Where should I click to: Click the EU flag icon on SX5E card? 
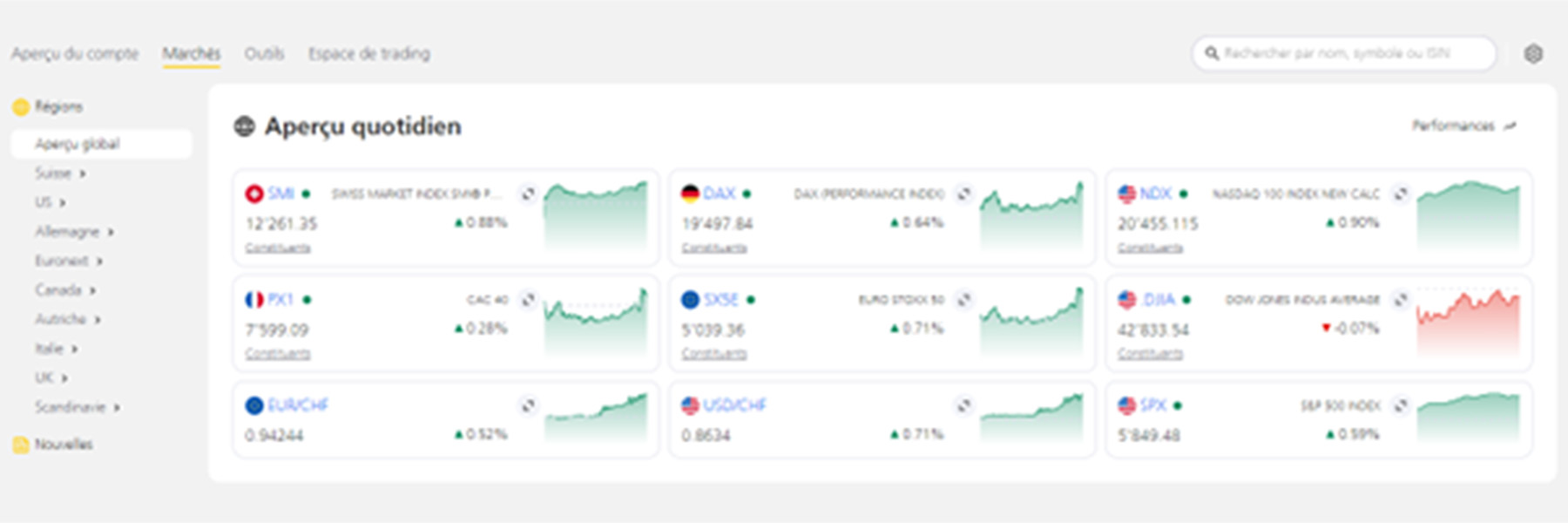[690, 300]
